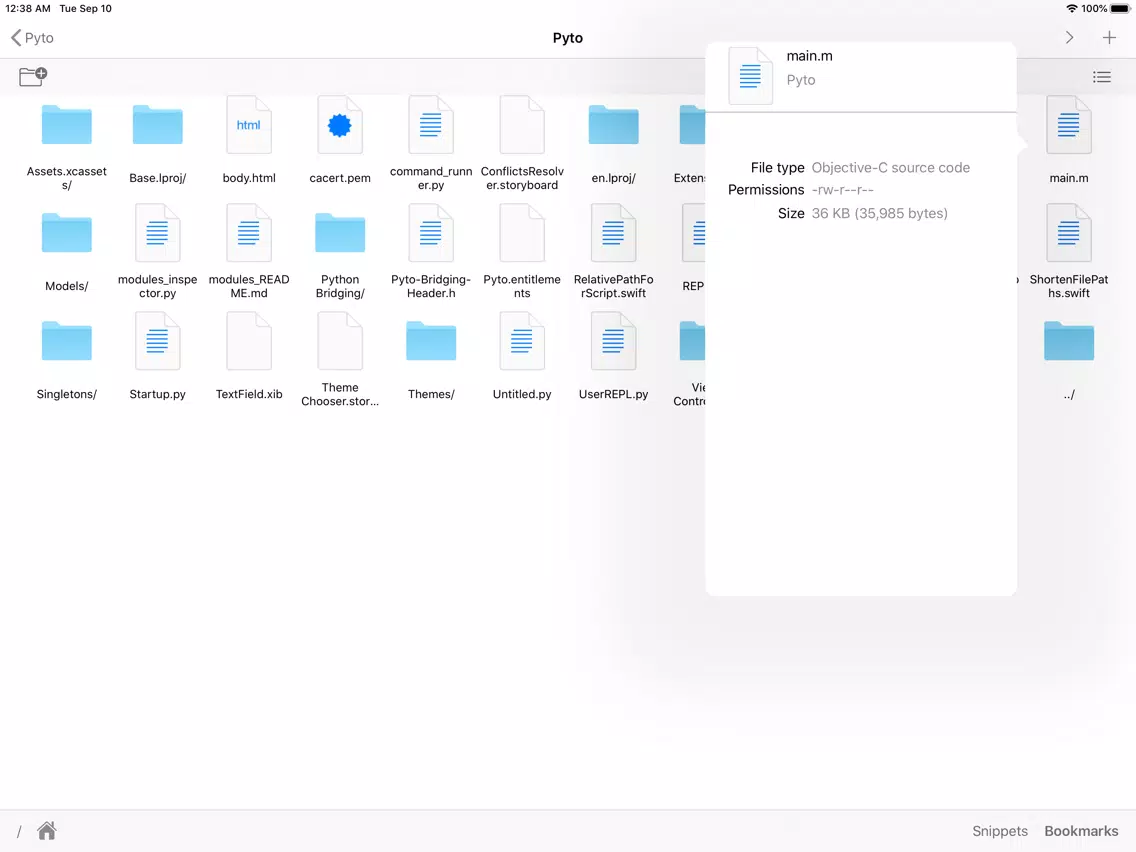Screen dimensions: 1136x852
Task: Open the Theme Chooser storyboard file
Action: tap(340, 341)
